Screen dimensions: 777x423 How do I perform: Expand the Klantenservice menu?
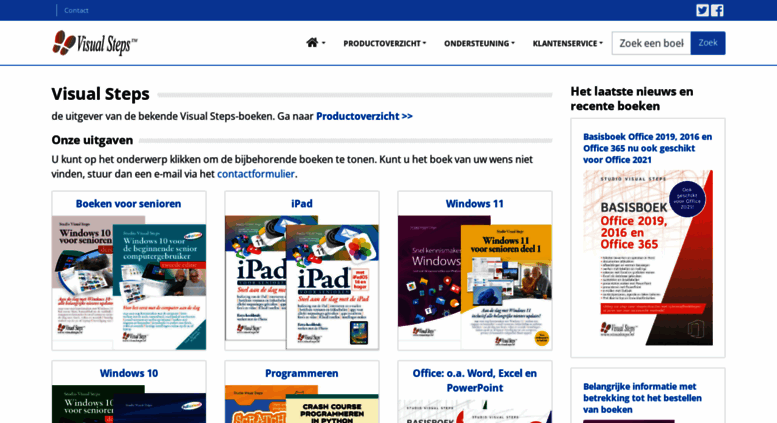567,44
